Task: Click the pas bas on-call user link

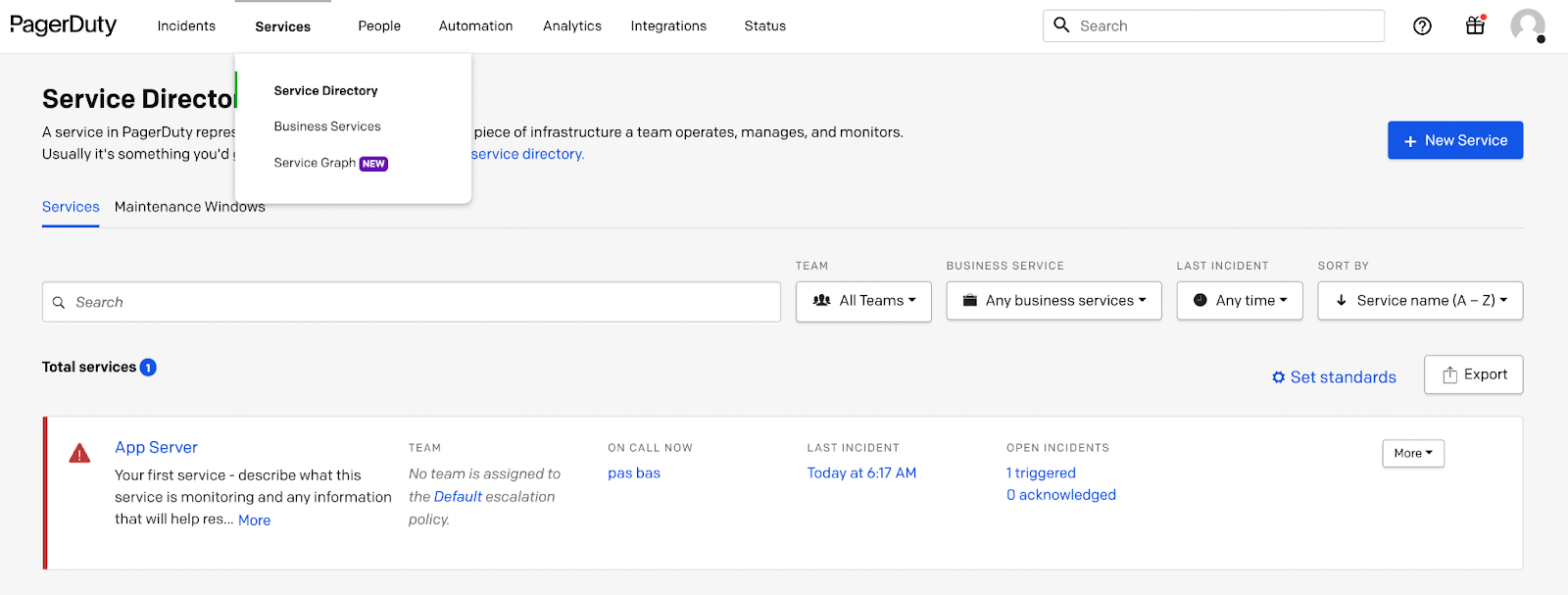Action: tap(634, 473)
